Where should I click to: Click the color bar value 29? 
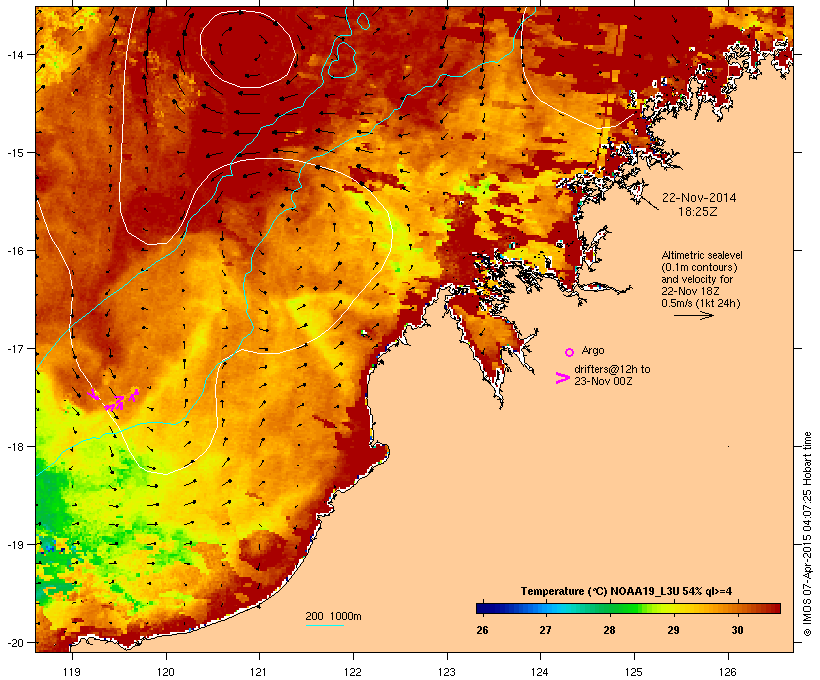point(674,630)
